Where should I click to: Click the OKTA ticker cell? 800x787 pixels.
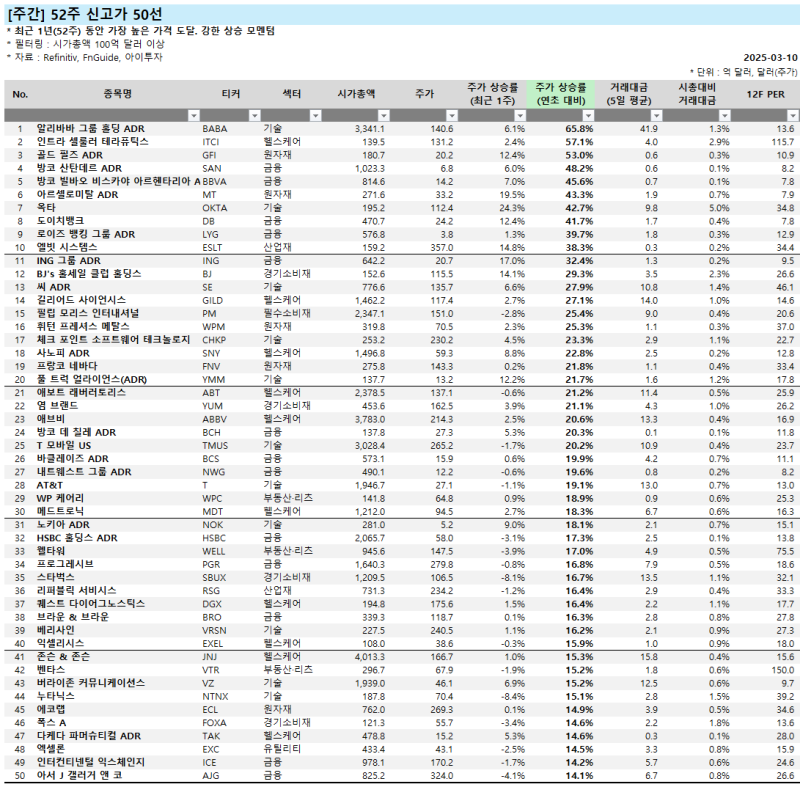[x=215, y=208]
